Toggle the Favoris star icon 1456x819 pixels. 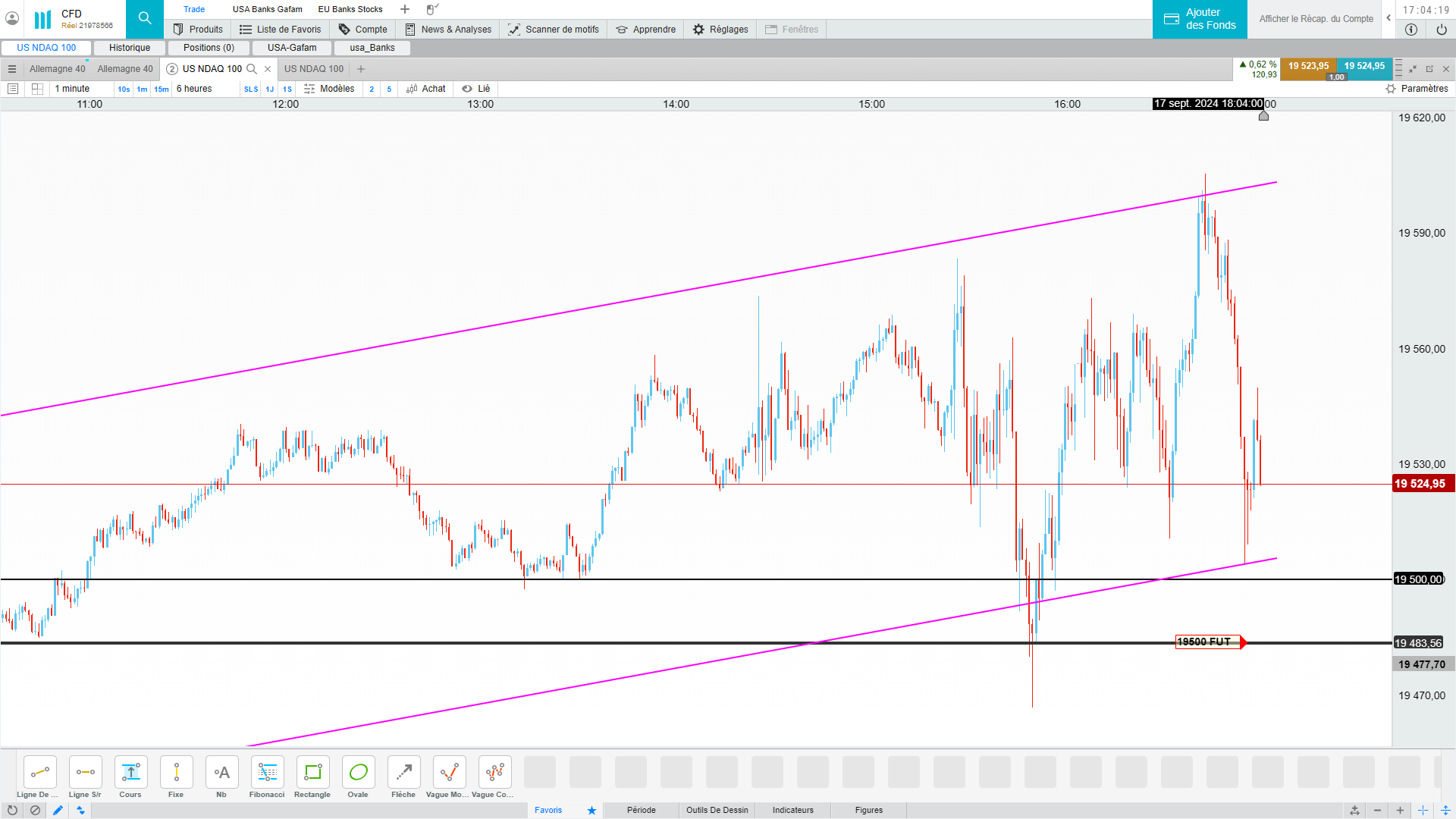pos(591,810)
